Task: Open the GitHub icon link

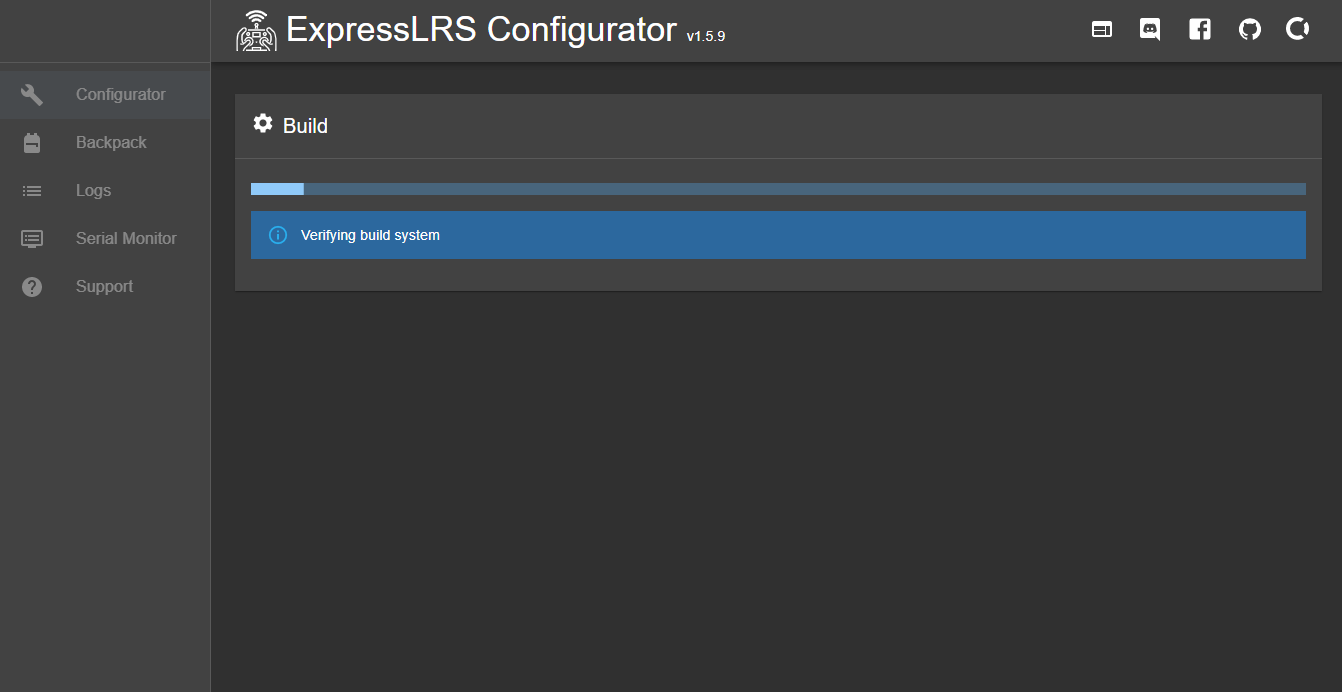Action: tap(1249, 30)
